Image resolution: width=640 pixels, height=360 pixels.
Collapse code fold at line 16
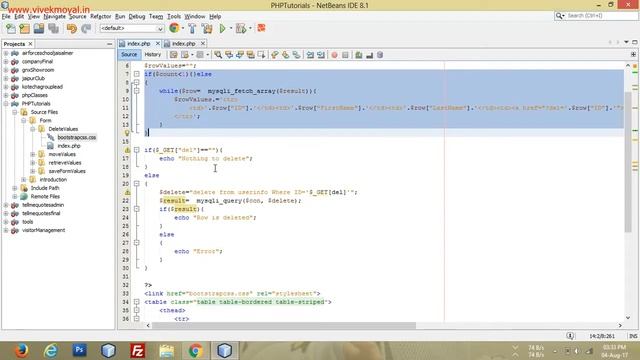(x=137, y=150)
